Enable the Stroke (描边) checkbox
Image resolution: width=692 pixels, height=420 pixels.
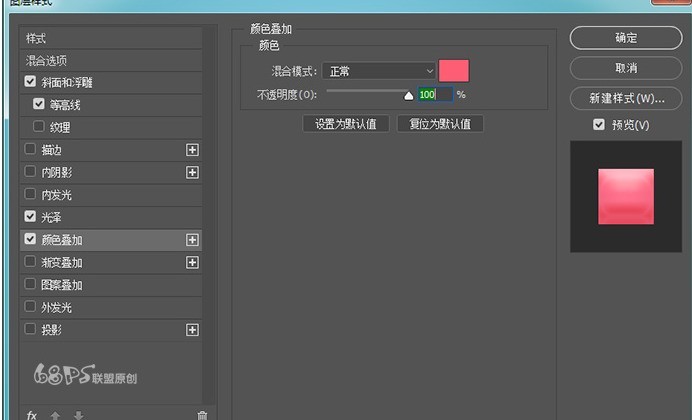point(30,149)
